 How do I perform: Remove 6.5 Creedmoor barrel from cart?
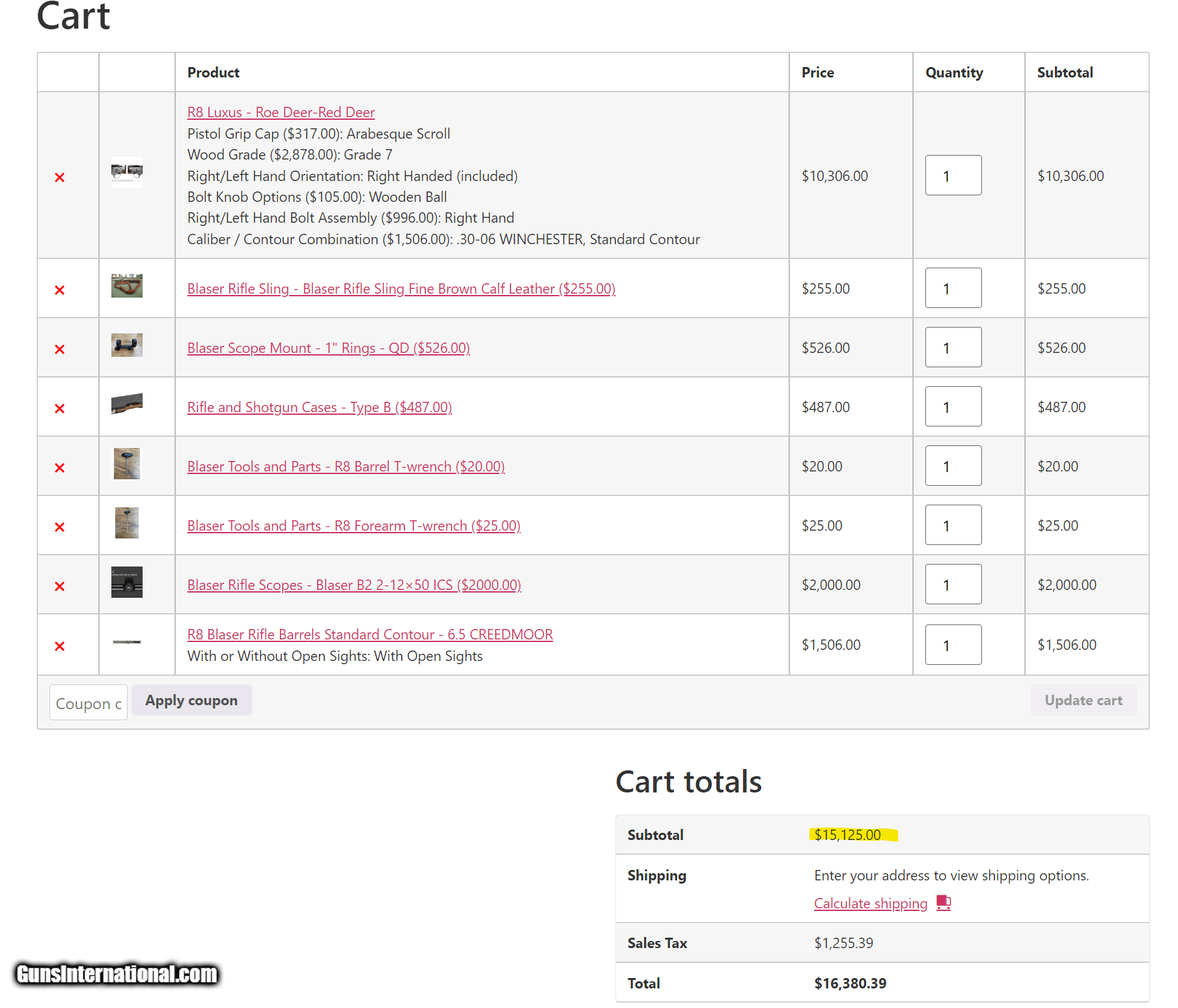(x=60, y=646)
